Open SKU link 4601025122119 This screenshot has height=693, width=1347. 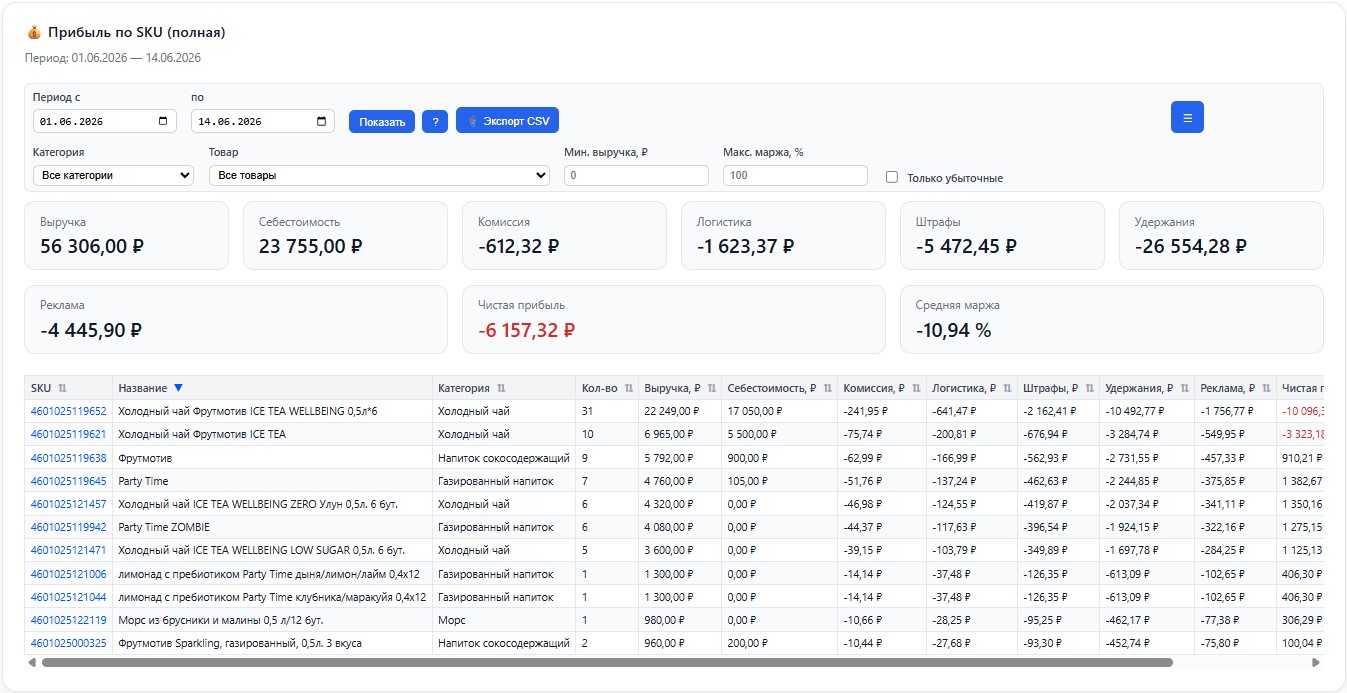(x=68, y=620)
